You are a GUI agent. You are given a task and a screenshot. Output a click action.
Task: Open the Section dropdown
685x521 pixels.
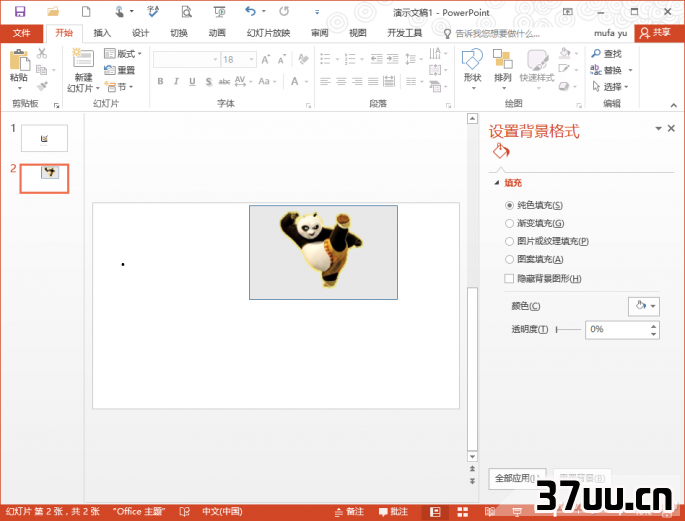coord(119,86)
